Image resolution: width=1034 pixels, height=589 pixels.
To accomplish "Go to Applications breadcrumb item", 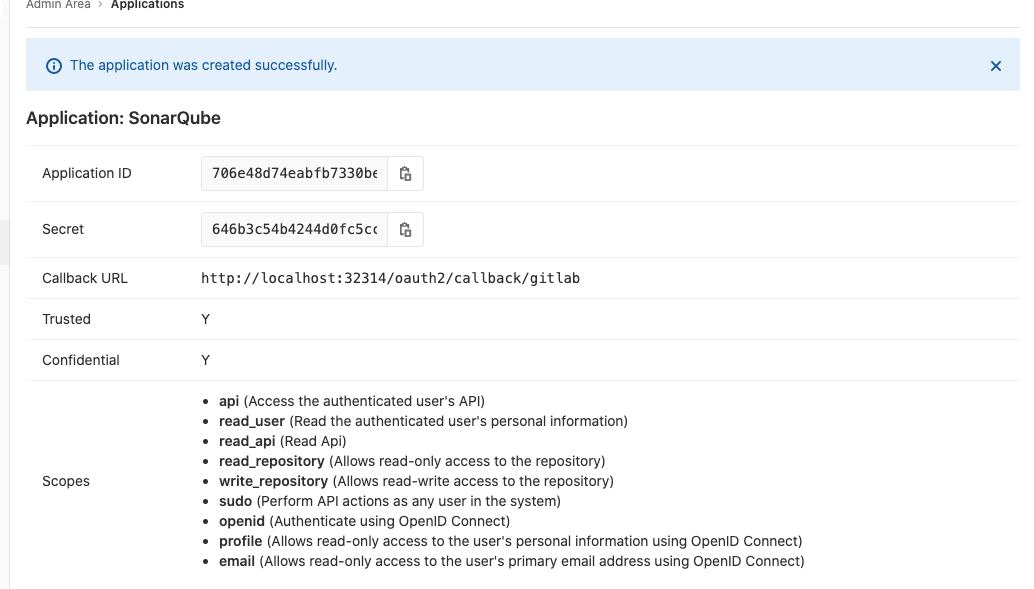I will point(147,5).
